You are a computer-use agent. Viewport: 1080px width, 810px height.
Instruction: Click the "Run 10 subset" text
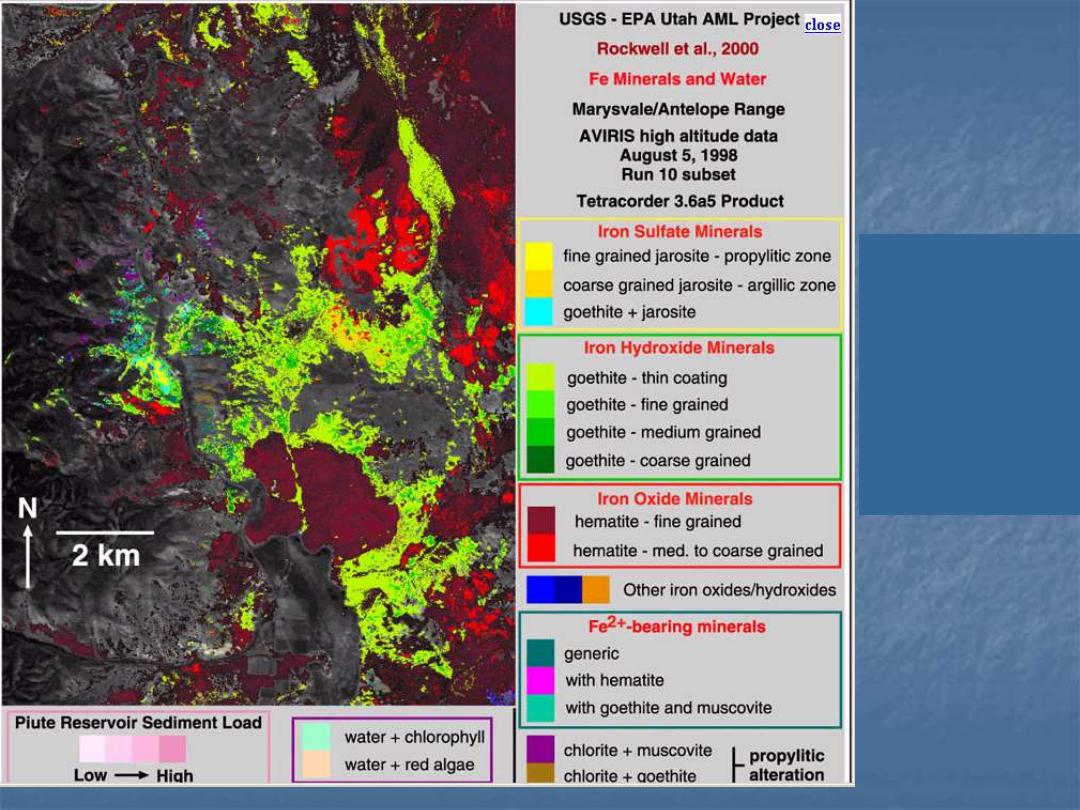click(x=678, y=174)
